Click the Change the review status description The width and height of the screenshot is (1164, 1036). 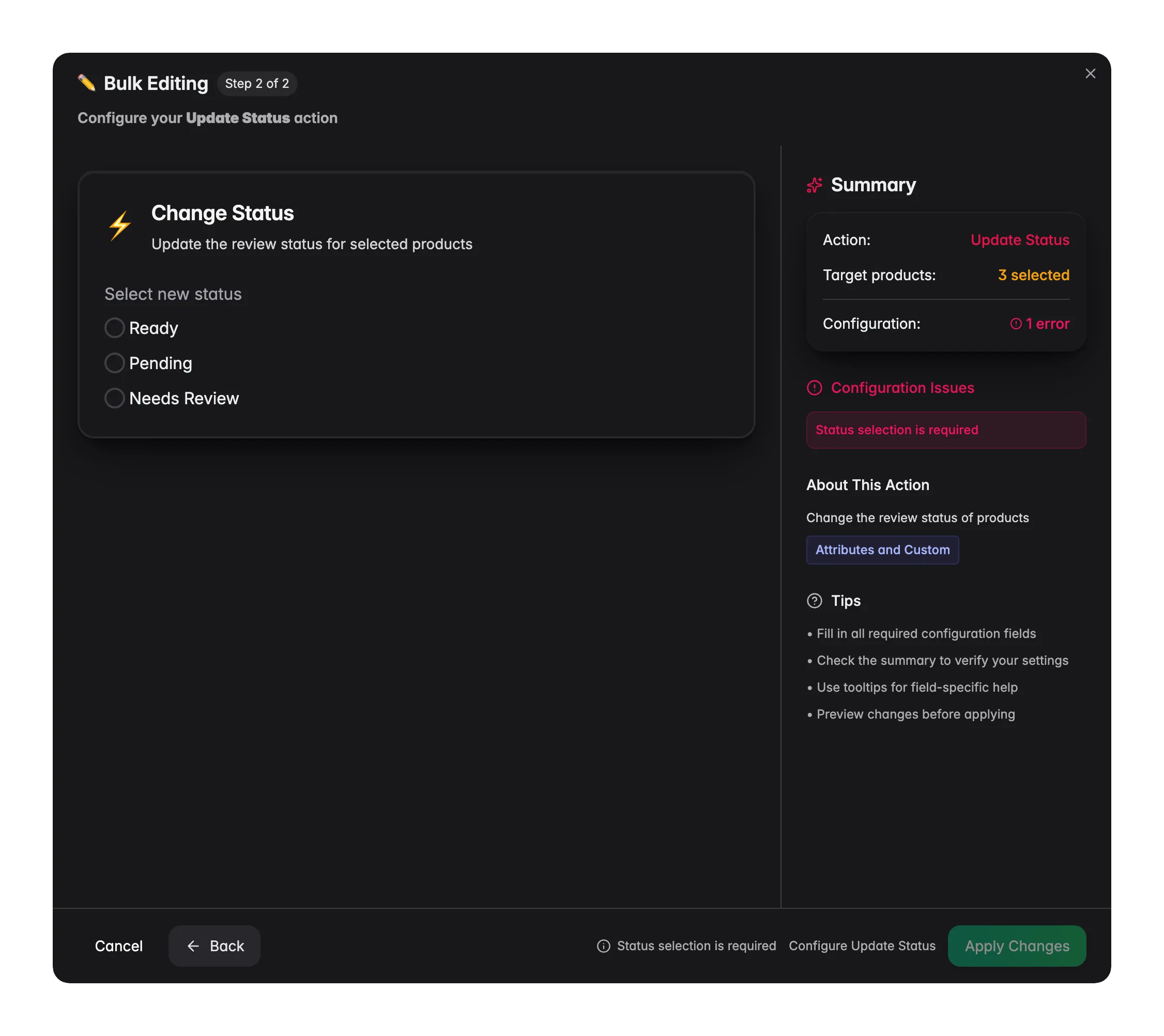point(917,517)
